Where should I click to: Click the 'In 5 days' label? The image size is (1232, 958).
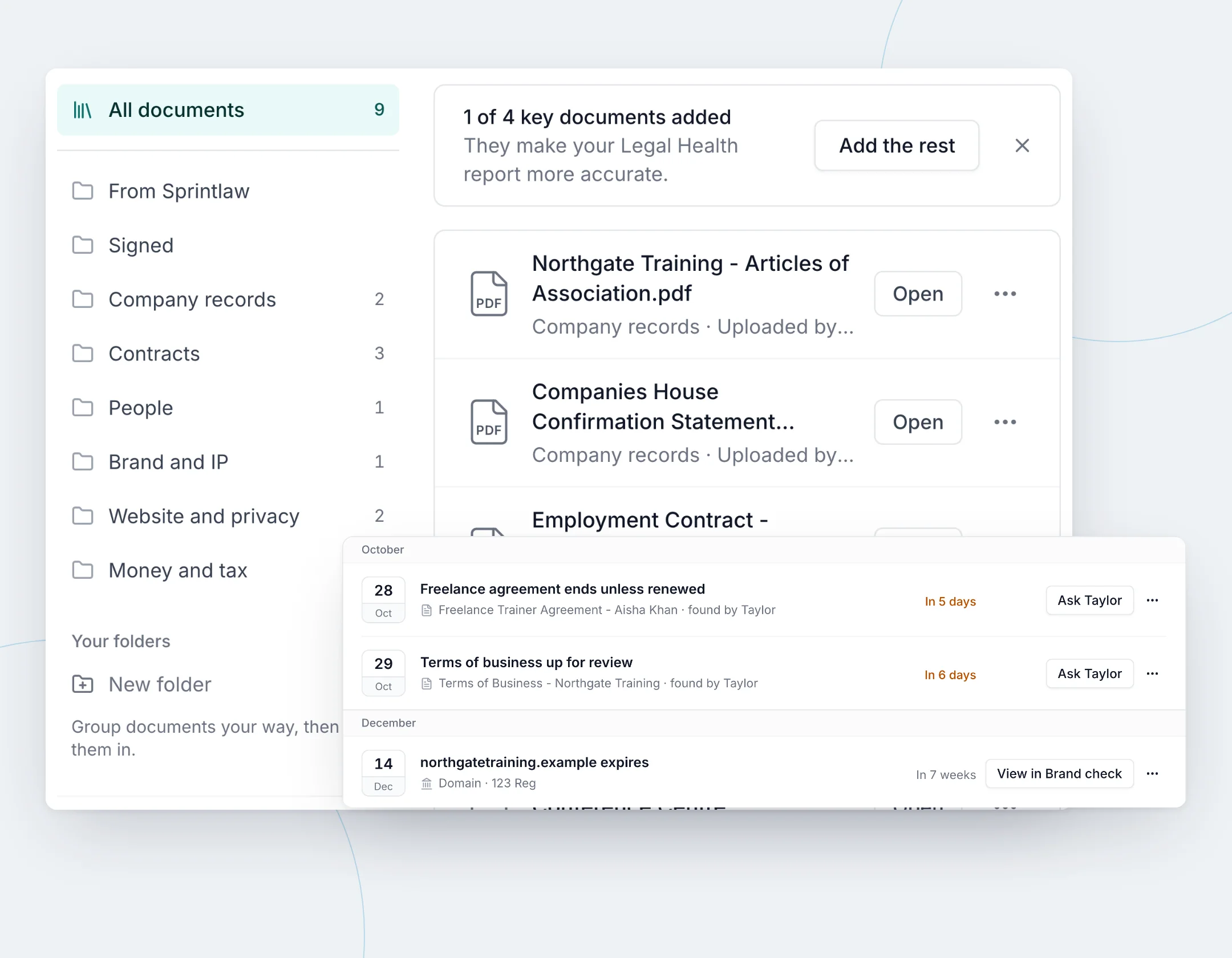coord(950,602)
